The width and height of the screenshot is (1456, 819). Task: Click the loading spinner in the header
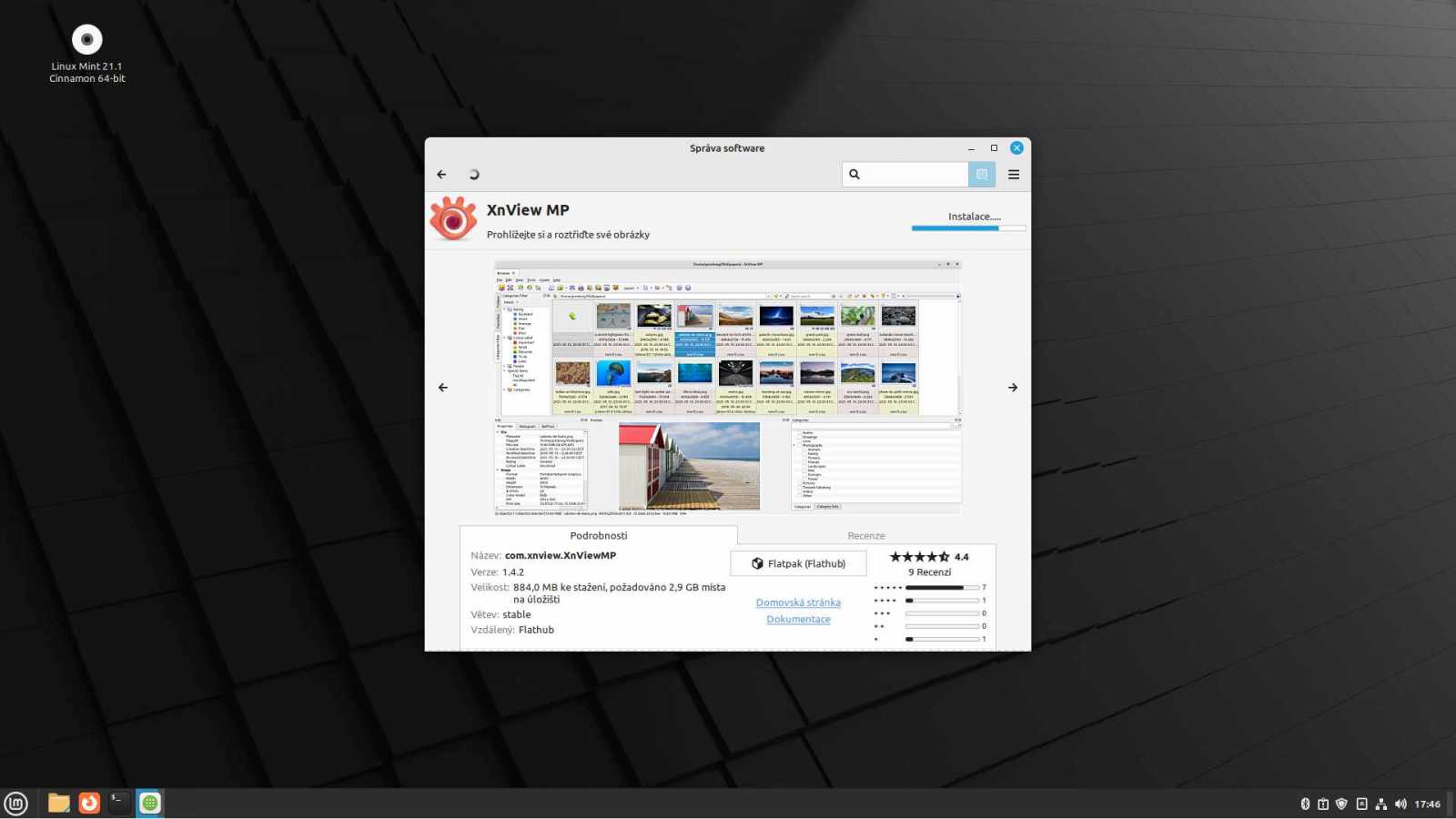[473, 175]
